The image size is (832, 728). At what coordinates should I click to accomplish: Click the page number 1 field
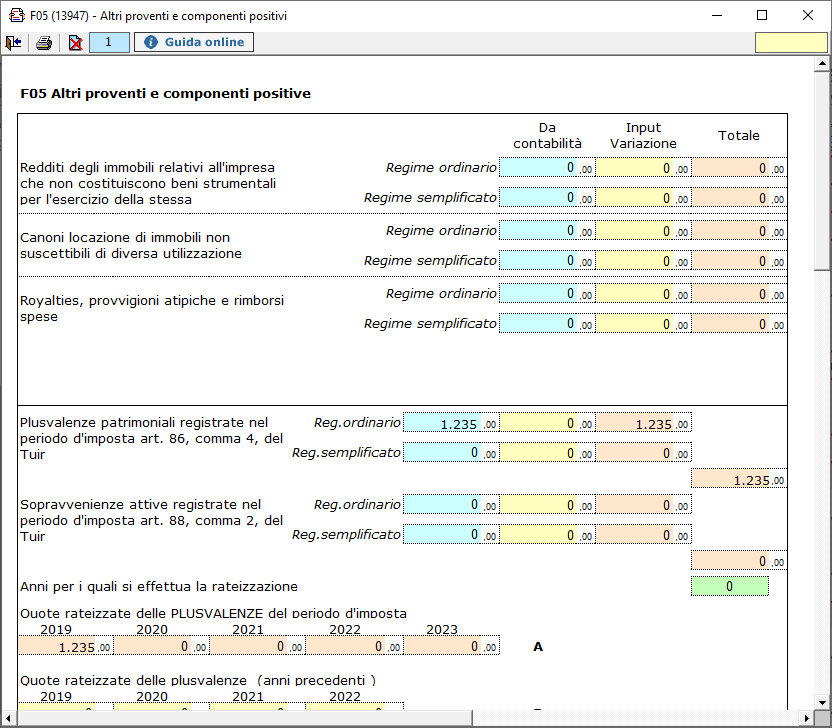[x=109, y=42]
